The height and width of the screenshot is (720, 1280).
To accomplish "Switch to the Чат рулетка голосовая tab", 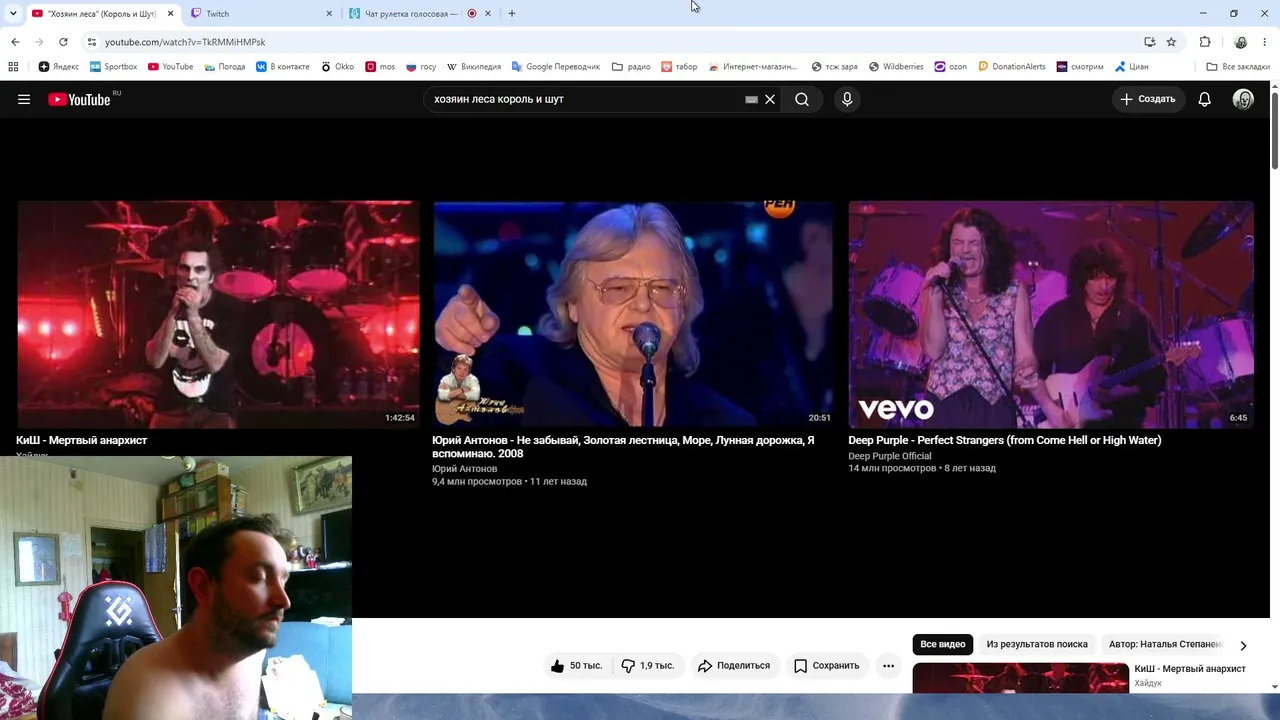I will coord(410,13).
